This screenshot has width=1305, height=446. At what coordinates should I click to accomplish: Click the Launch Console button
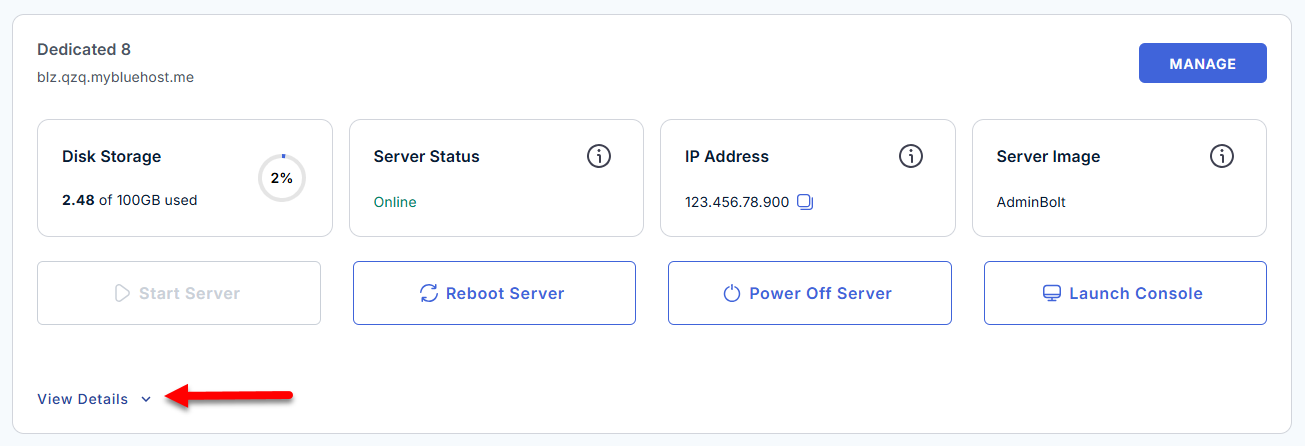1125,293
